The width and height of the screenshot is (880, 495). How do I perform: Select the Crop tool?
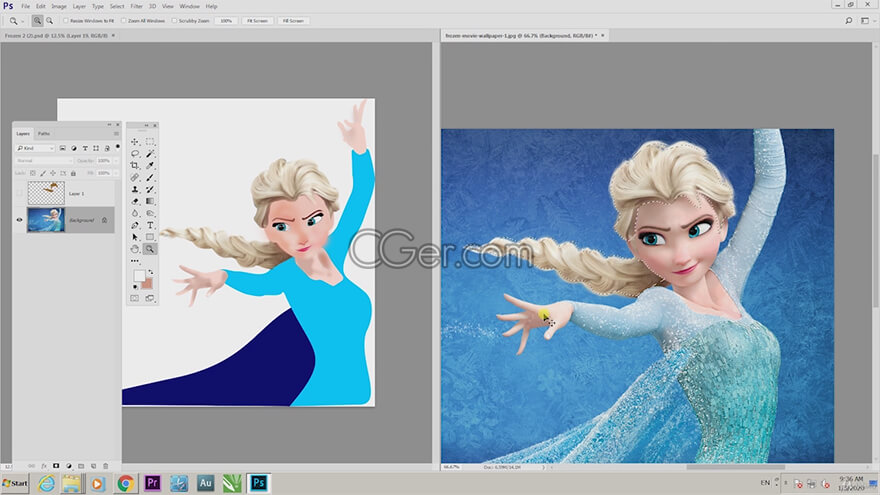coord(135,166)
